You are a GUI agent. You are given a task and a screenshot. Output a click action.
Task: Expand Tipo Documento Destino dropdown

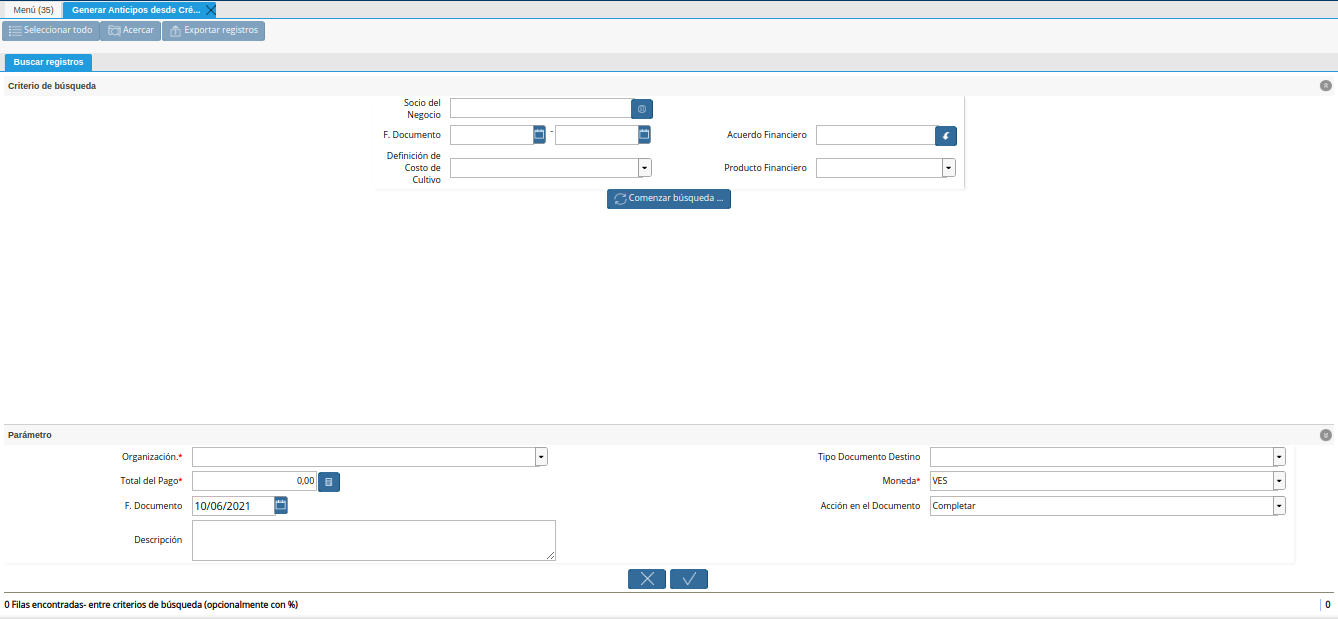tap(1279, 457)
